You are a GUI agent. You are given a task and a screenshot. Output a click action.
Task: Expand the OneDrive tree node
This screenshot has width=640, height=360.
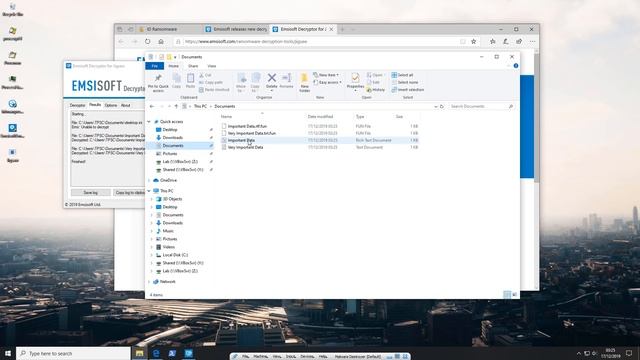(x=149, y=180)
